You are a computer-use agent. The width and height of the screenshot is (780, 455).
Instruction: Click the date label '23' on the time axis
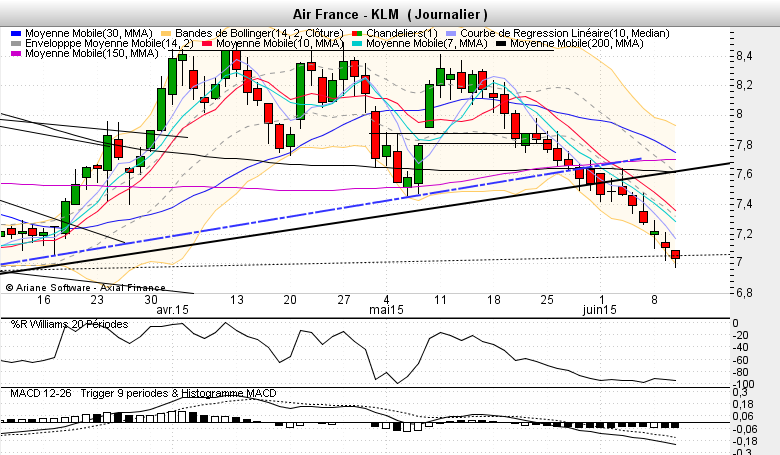97,299
